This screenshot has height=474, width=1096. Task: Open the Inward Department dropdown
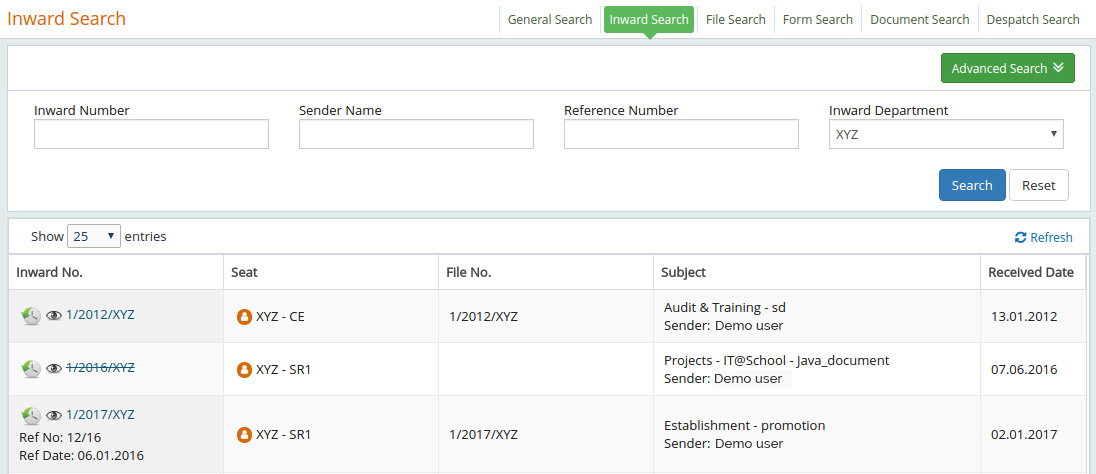tap(945, 134)
